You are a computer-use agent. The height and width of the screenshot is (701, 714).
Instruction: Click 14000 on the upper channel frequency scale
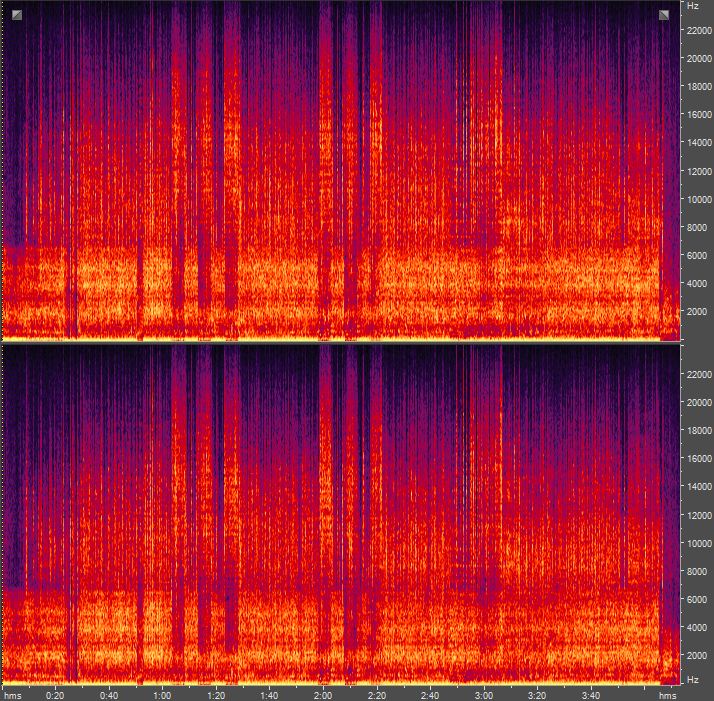[x=699, y=143]
